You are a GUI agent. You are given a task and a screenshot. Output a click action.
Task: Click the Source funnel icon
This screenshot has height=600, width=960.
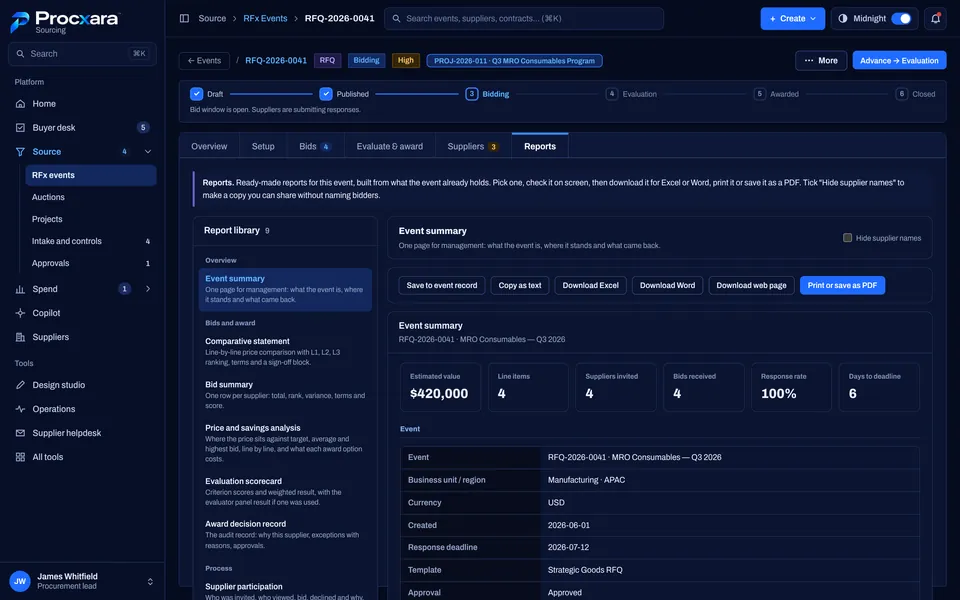click(x=20, y=152)
